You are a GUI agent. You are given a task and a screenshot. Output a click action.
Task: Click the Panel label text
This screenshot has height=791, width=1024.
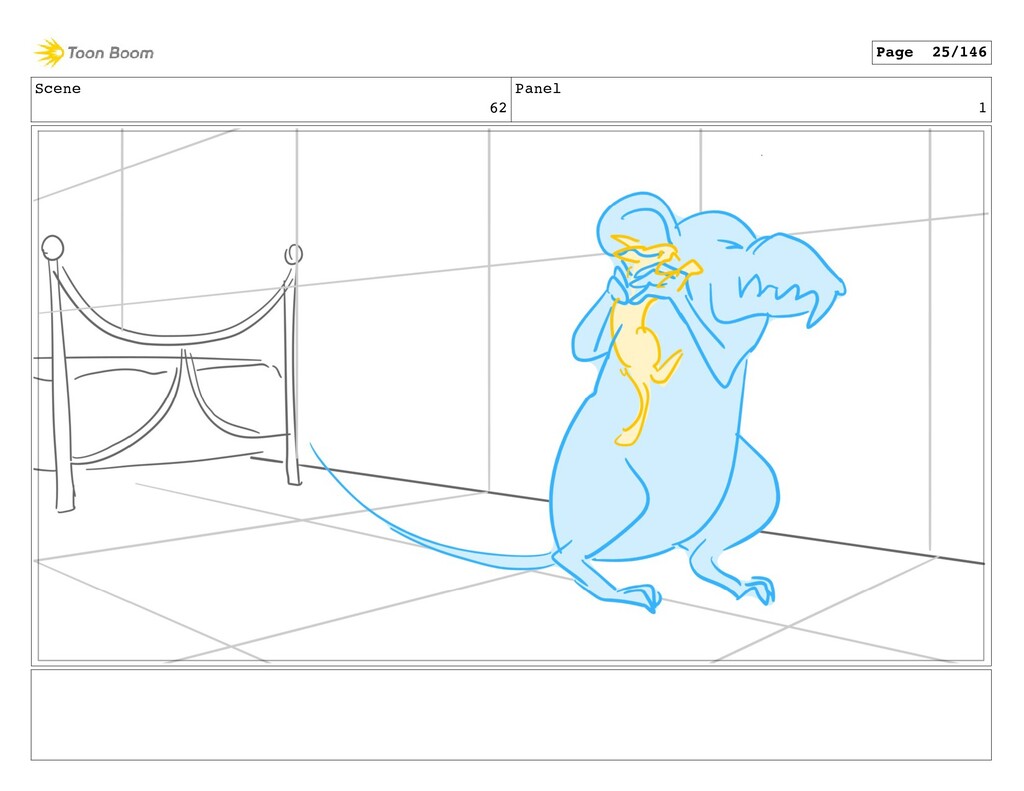pyautogui.click(x=537, y=89)
